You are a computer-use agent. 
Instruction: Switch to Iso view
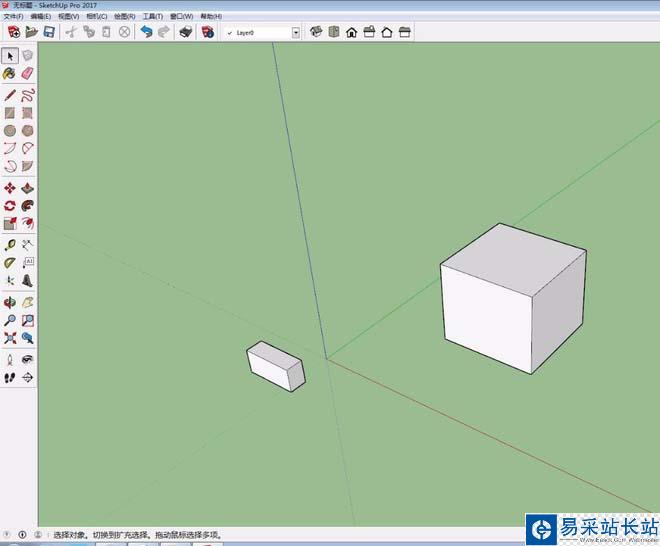pyautogui.click(x=316, y=32)
